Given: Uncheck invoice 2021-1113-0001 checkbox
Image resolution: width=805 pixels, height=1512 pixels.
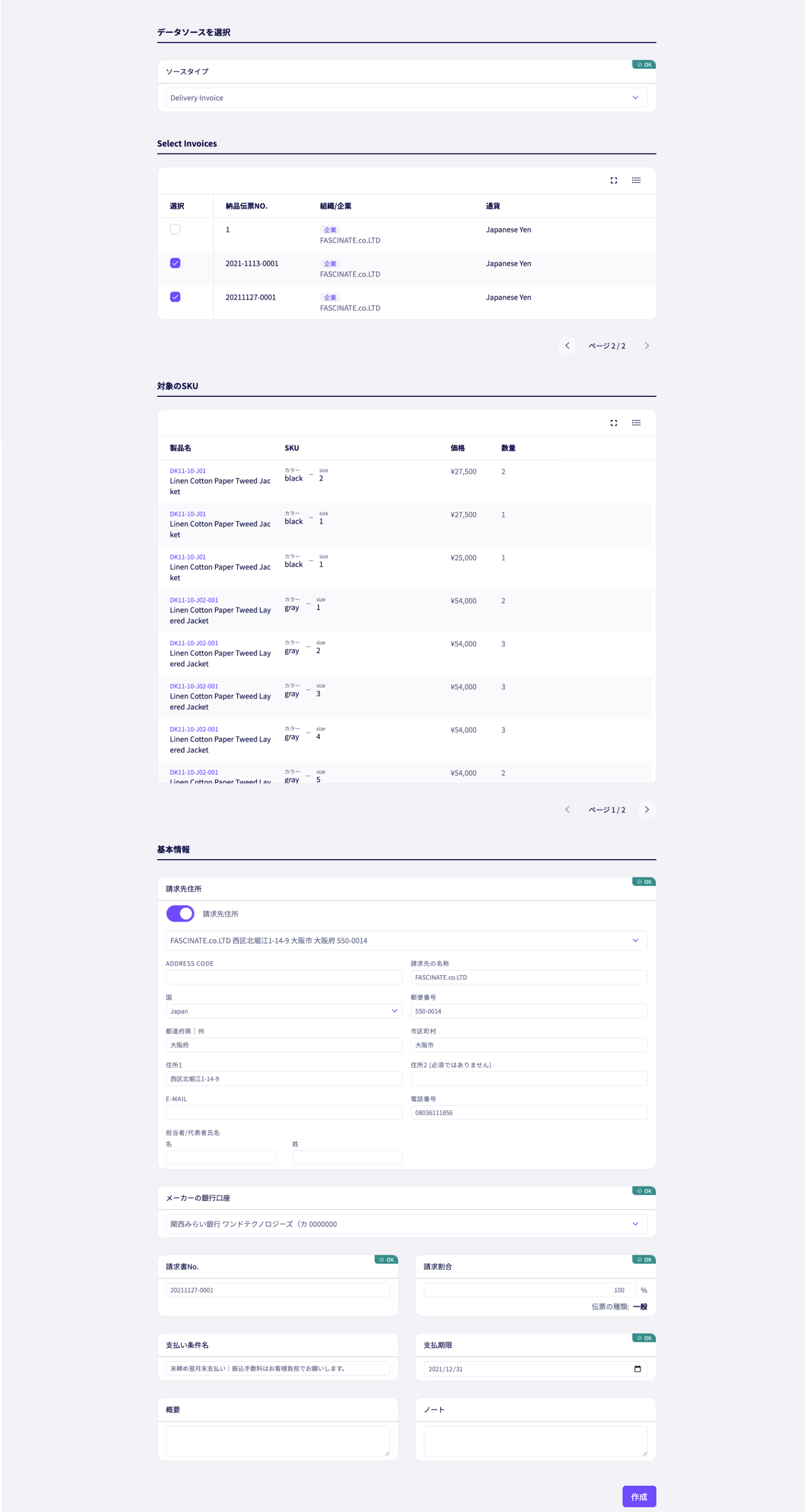Looking at the screenshot, I should tap(175, 263).
